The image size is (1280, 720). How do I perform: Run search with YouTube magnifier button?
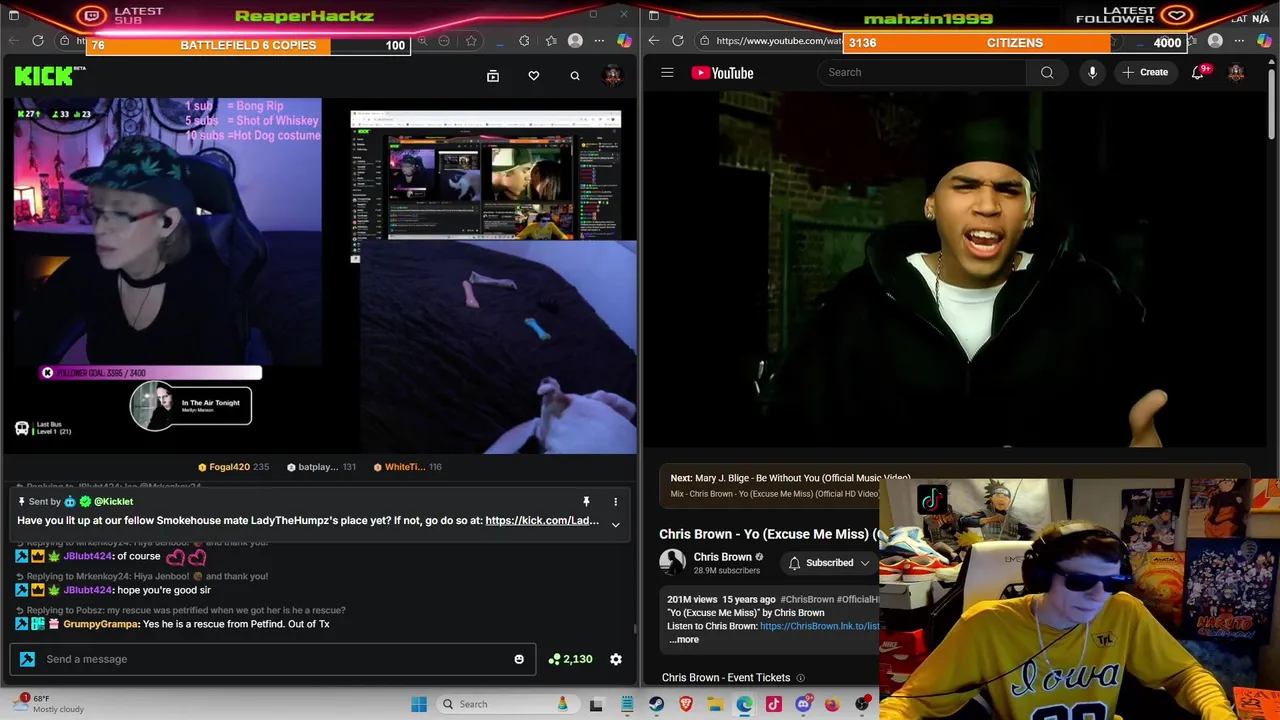(x=1047, y=72)
